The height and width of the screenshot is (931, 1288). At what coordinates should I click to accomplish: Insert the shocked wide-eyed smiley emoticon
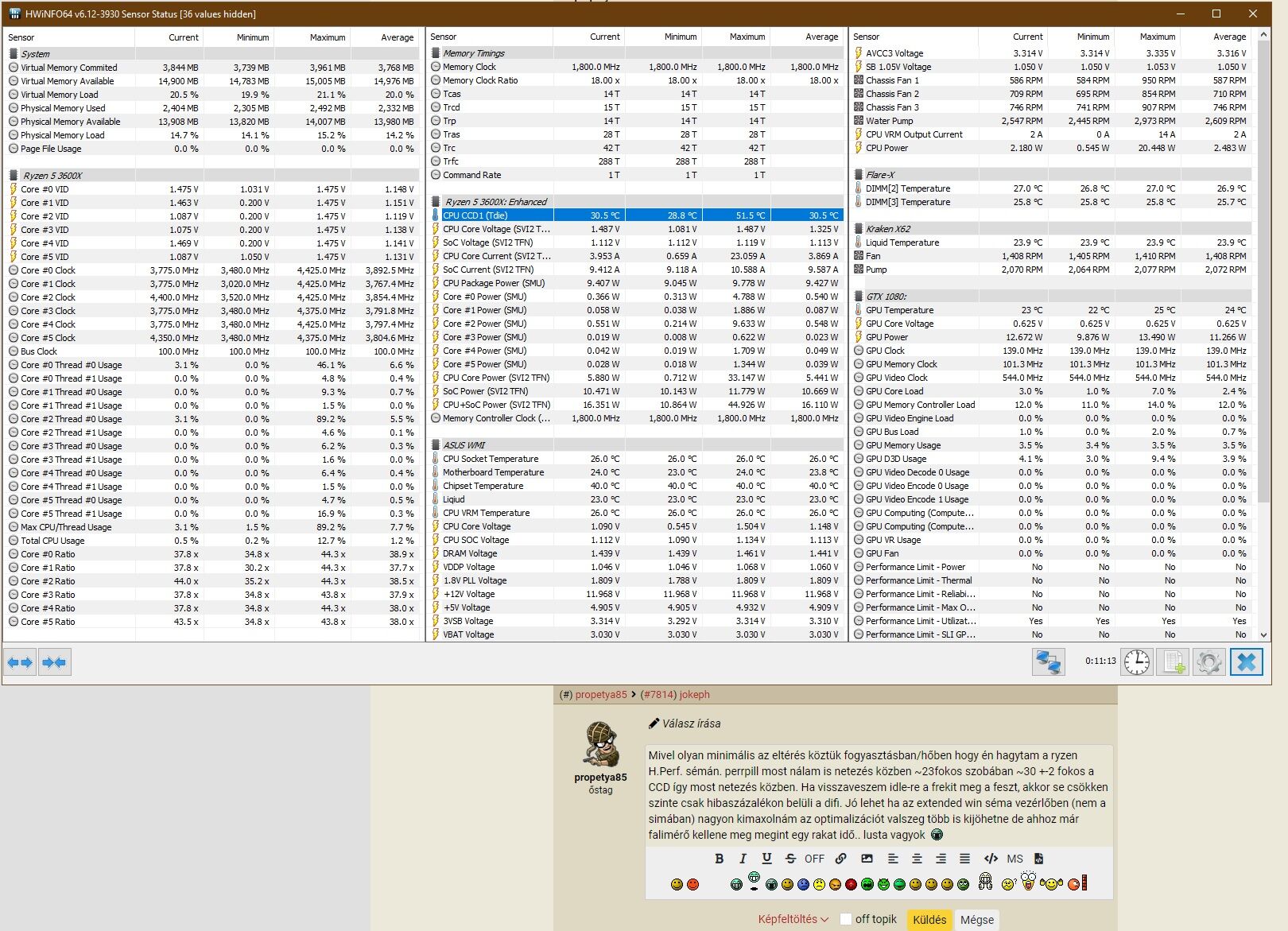click(1029, 881)
